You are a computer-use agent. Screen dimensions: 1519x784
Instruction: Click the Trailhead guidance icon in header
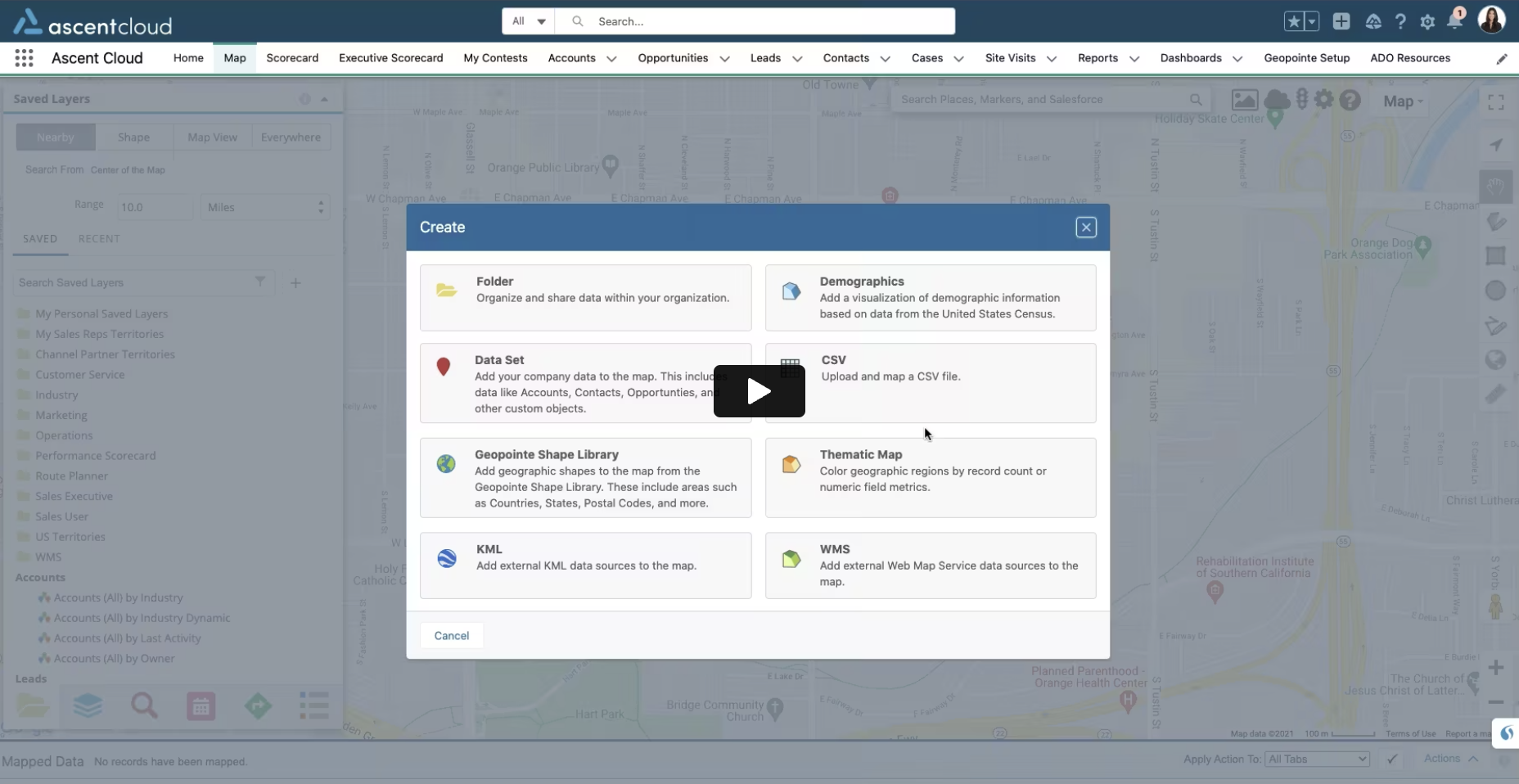pyautogui.click(x=1373, y=22)
